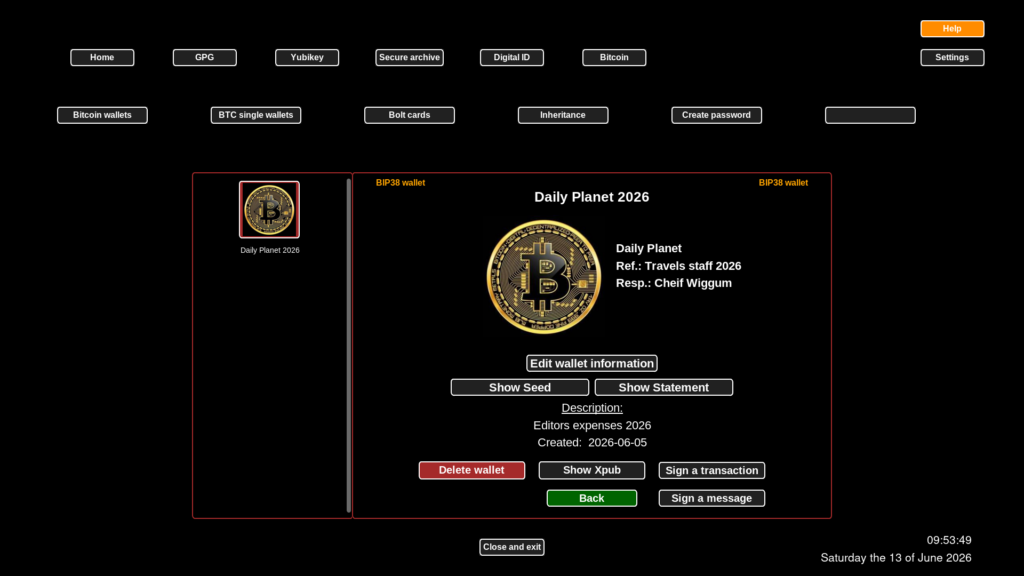1024x576 pixels.
Task: Go to the Home section
Action: click(x=102, y=57)
